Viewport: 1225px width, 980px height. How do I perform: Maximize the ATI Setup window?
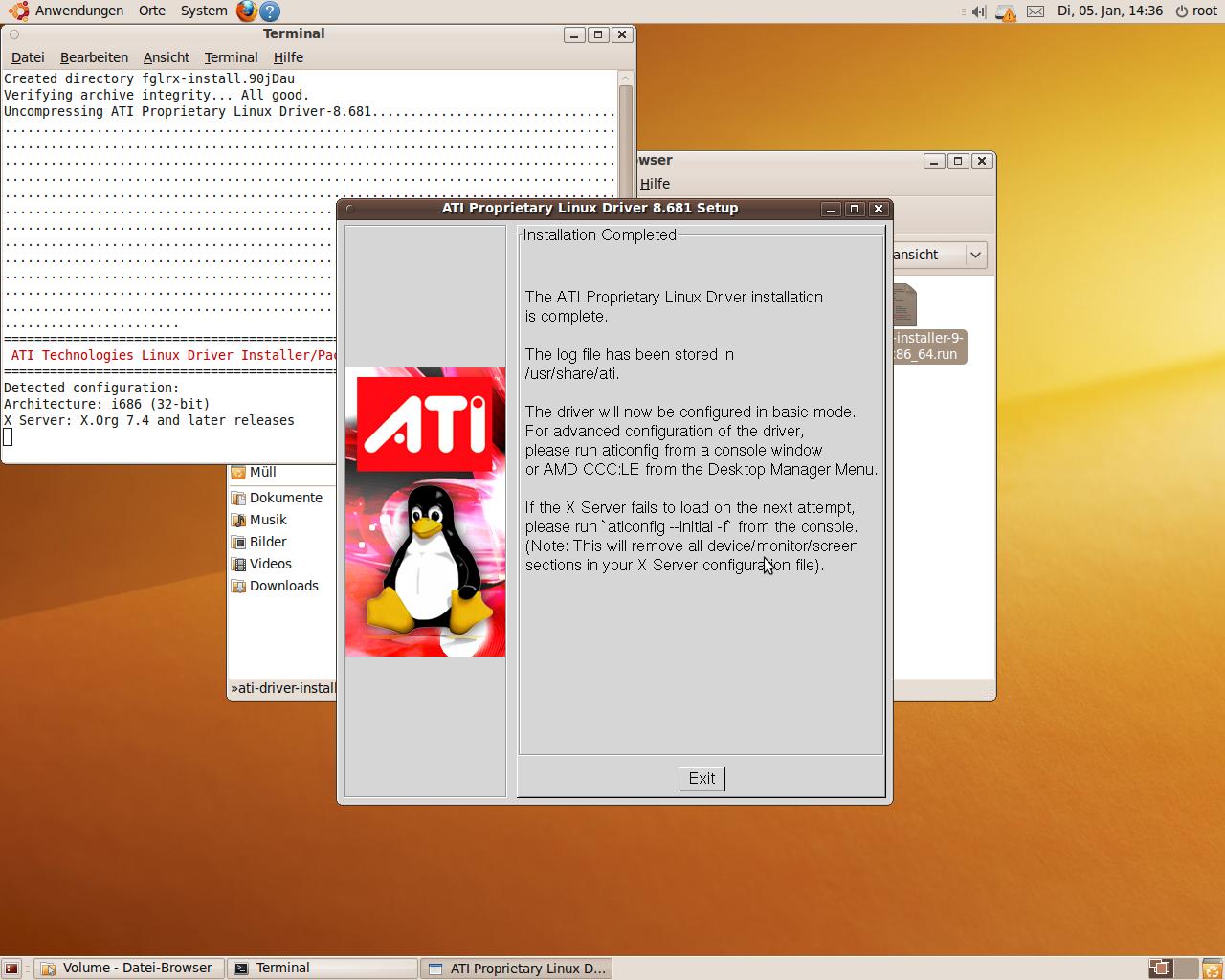(855, 209)
